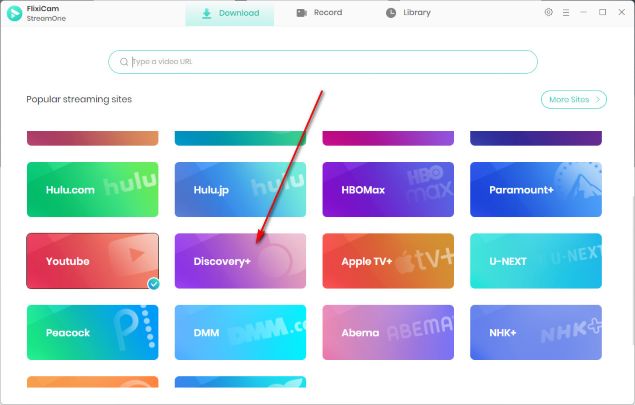The image size is (635, 405).
Task: Select the Paramount+ site card
Action: pos(536,190)
